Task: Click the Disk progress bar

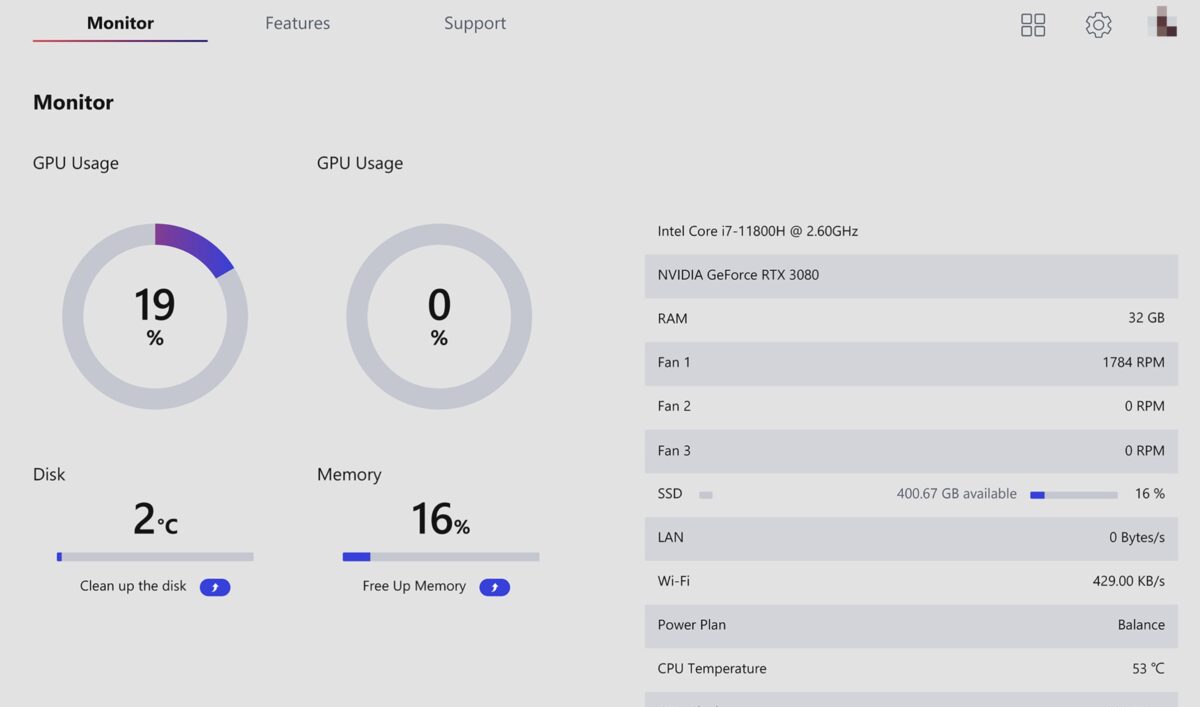Action: click(155, 556)
